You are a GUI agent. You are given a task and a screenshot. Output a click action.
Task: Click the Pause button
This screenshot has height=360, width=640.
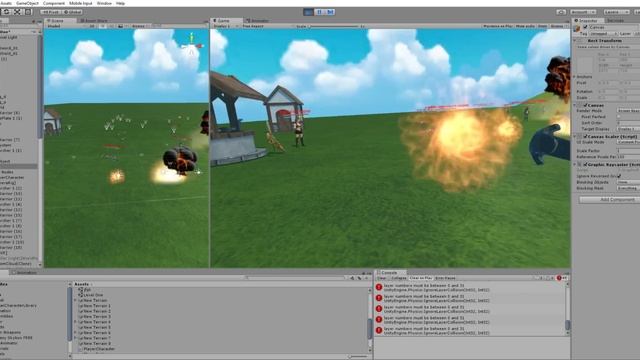pyautogui.click(x=319, y=12)
